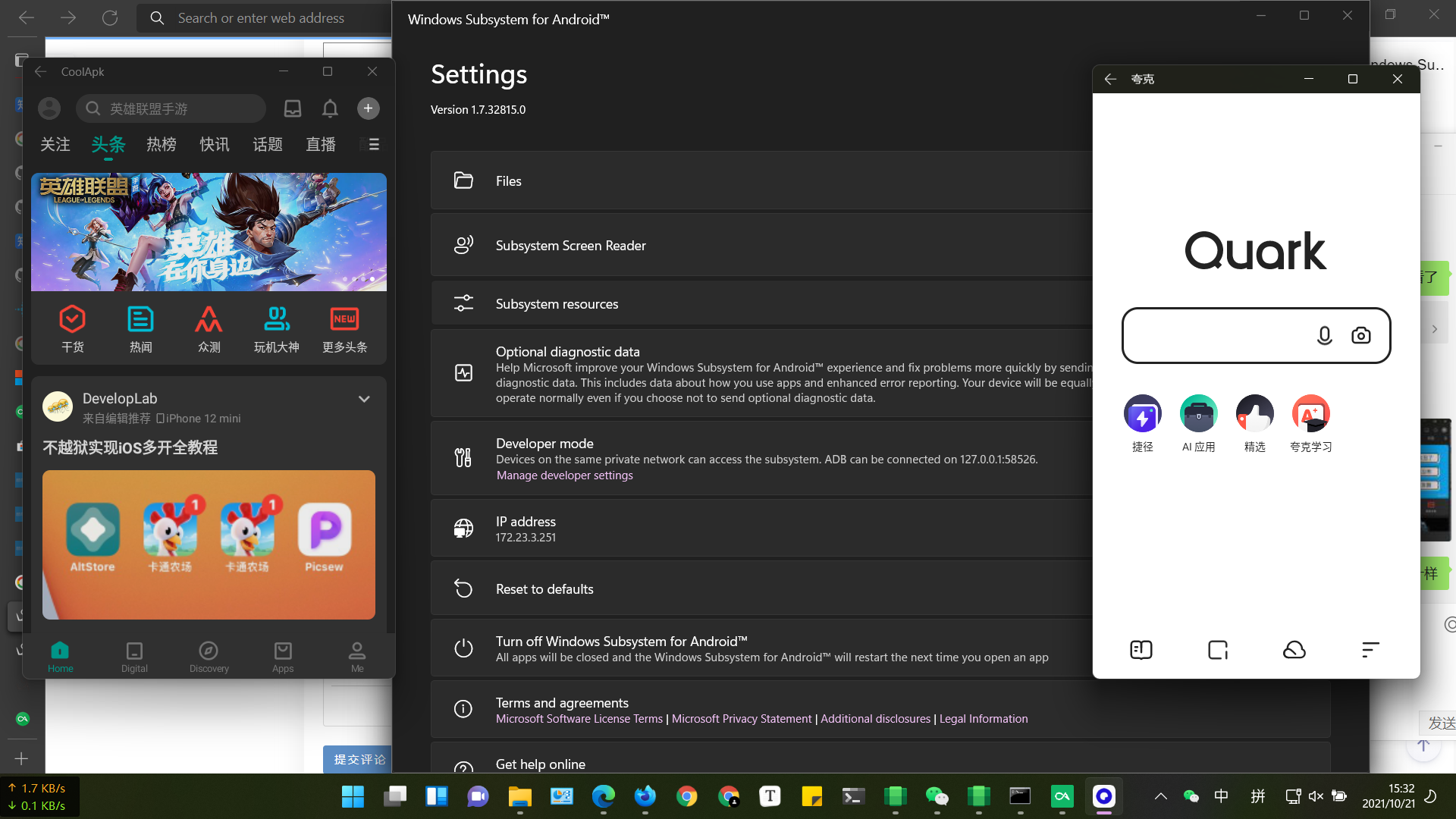Open 更多头条 NEW shortcut icon
Viewport: 1456px width, 819px height.
coord(345,329)
